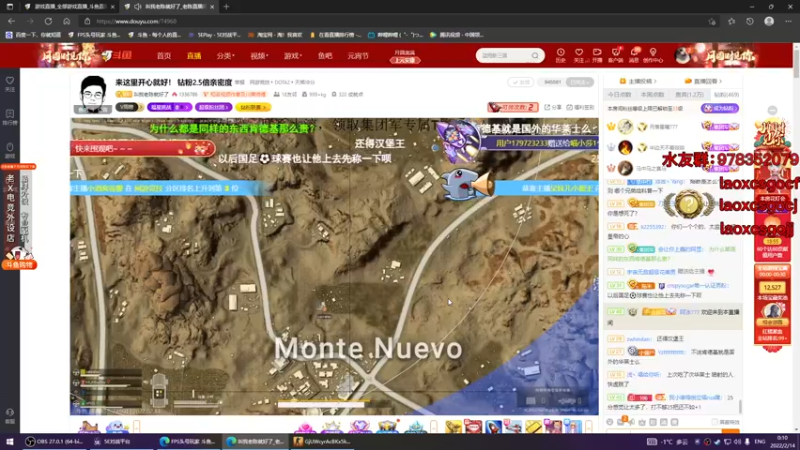The height and width of the screenshot is (450, 800).
Task: Click the 可投次数 2 button
Action: pos(513,107)
